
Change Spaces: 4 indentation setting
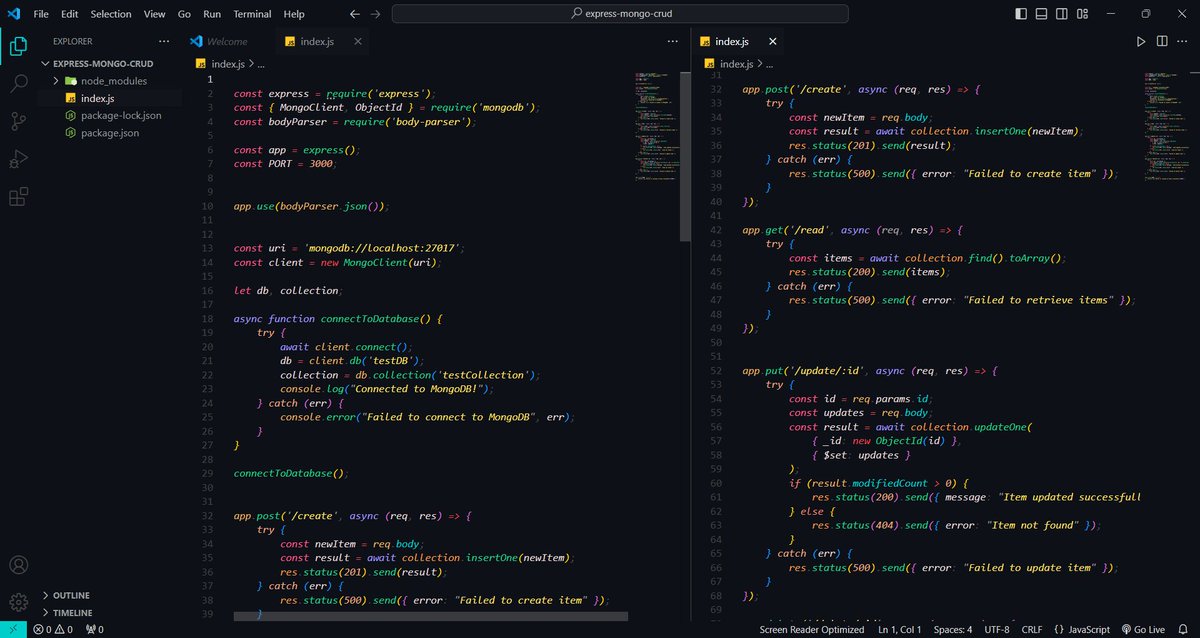click(952, 629)
